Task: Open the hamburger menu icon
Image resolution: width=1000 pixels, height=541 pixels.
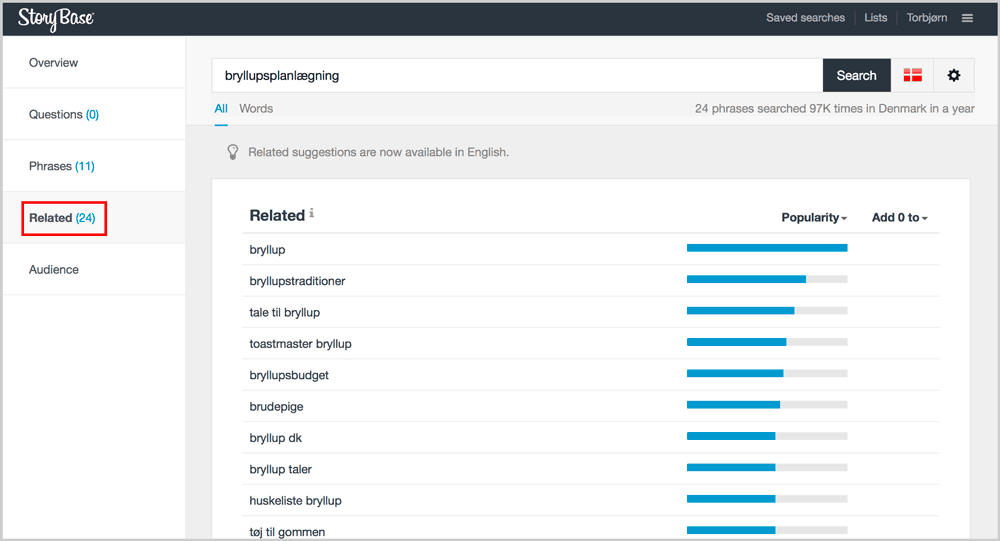Action: 967,18
